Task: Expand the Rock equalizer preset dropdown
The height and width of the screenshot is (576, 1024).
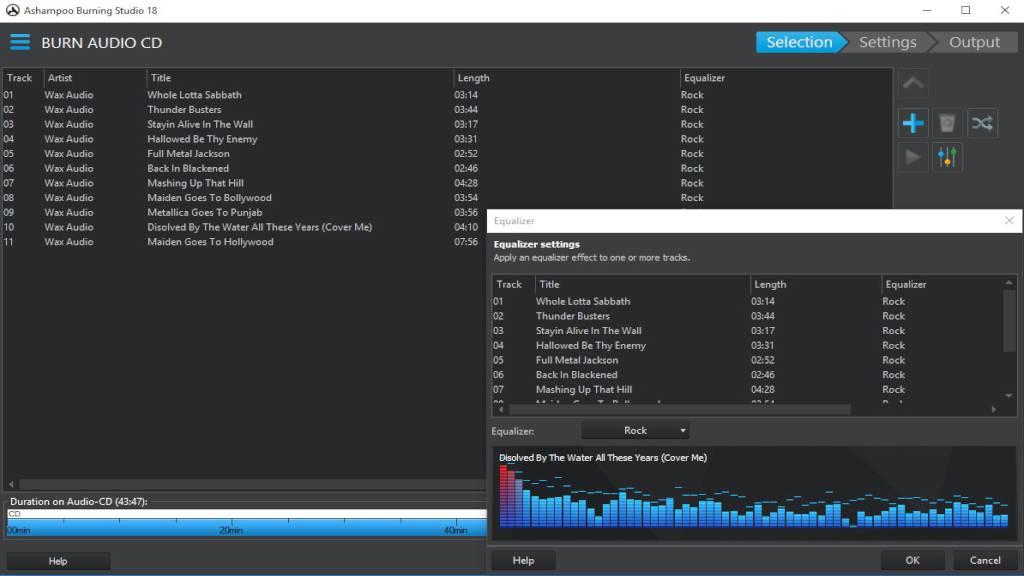Action: click(635, 431)
